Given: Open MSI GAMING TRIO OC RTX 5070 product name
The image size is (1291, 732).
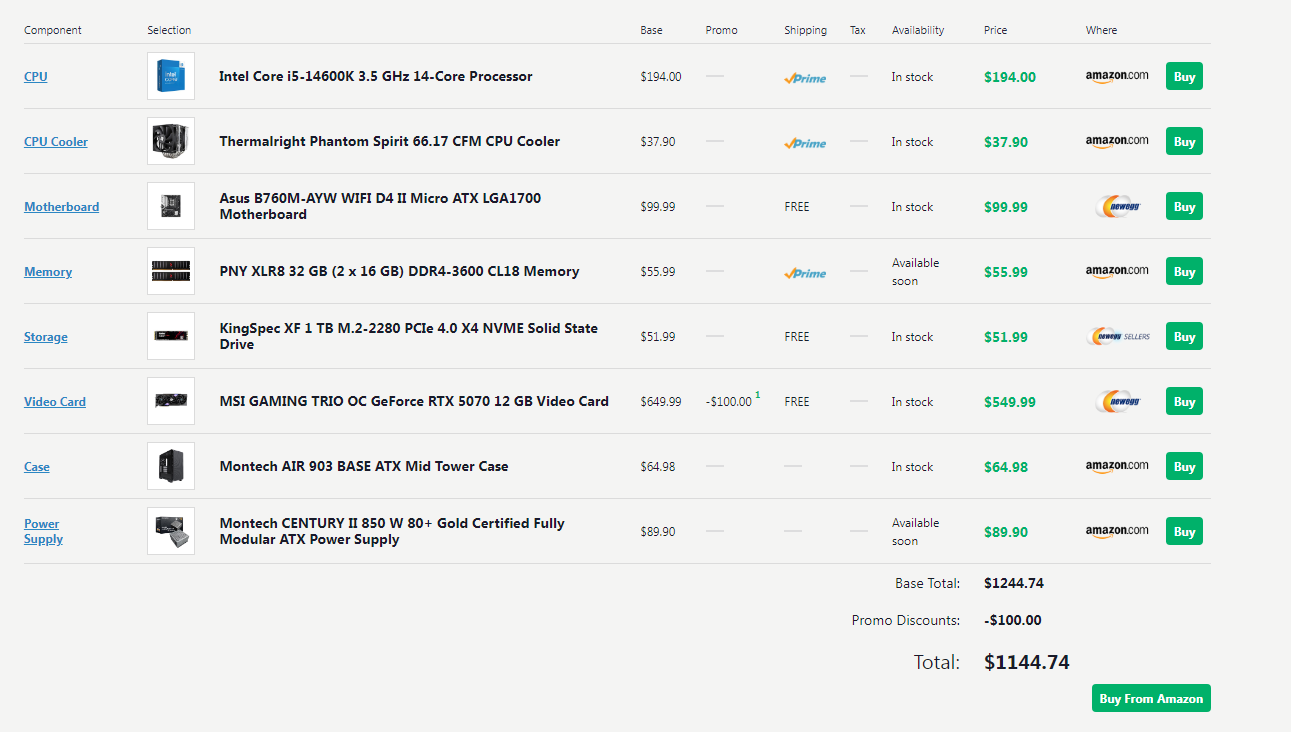Looking at the screenshot, I should pos(414,401).
